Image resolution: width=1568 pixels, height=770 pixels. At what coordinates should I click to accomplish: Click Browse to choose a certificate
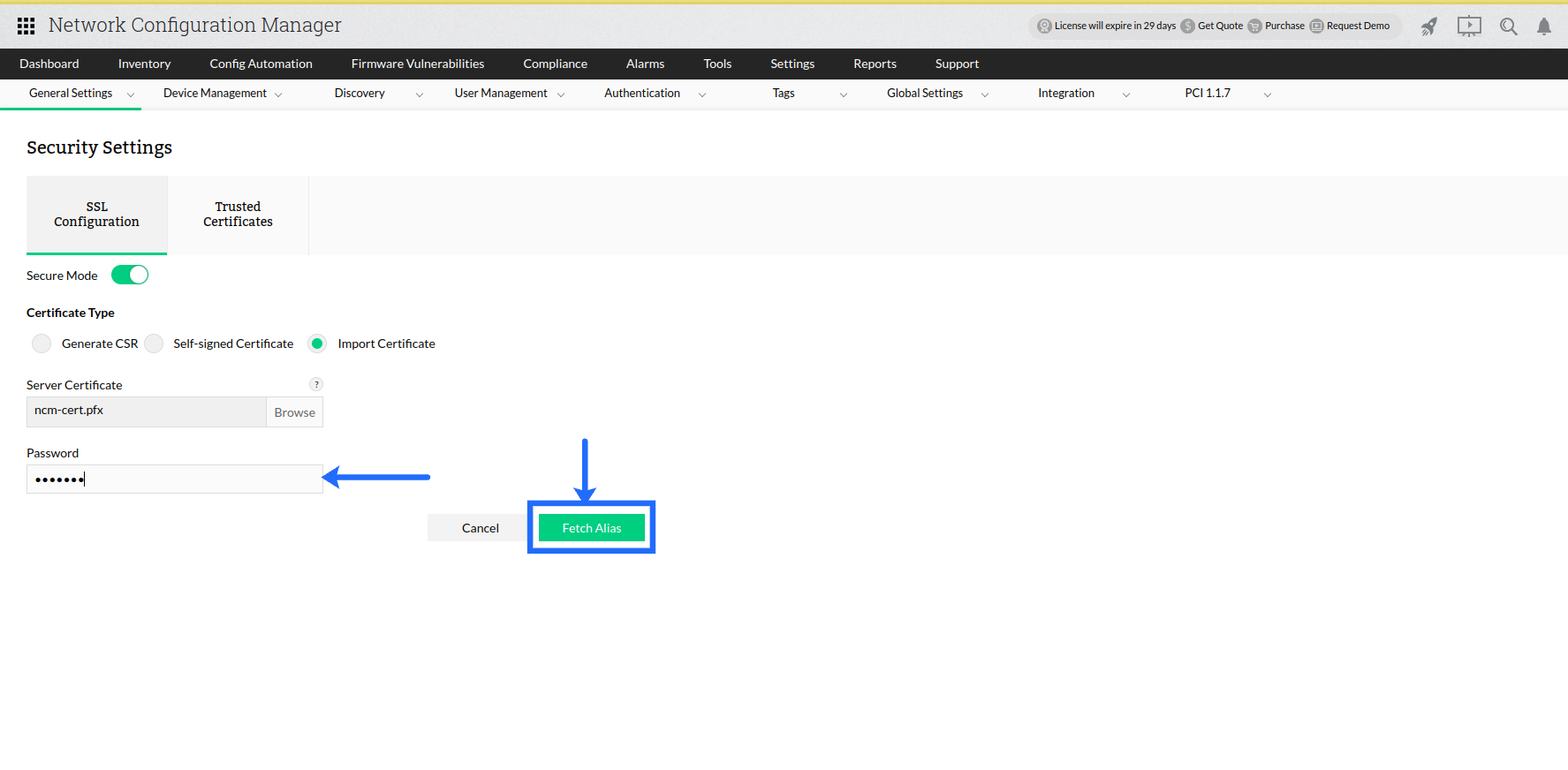point(294,412)
